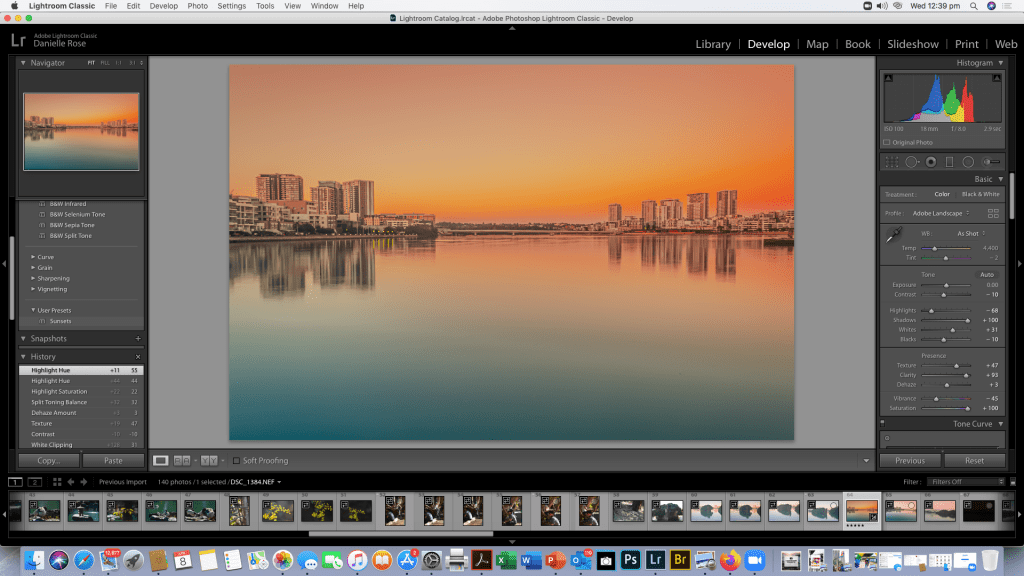Activate the Spot Removal tool
The height and width of the screenshot is (576, 1024).
[912, 162]
